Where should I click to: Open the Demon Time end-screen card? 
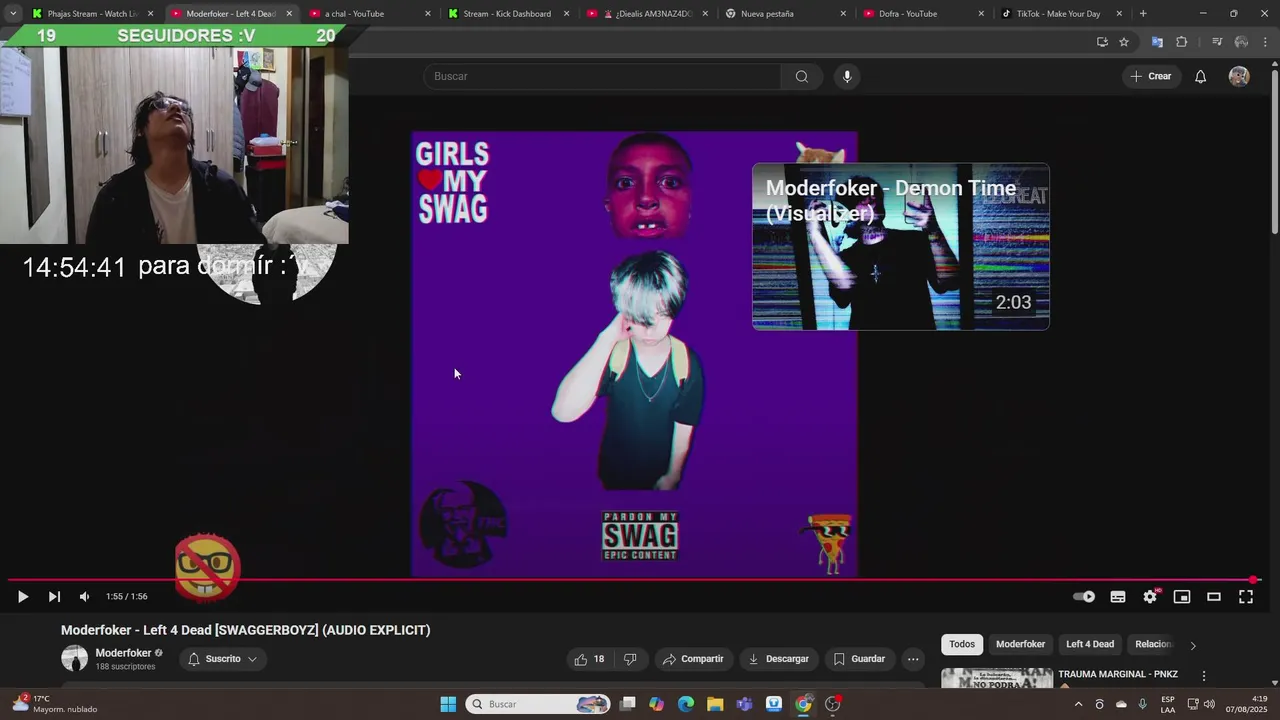901,246
